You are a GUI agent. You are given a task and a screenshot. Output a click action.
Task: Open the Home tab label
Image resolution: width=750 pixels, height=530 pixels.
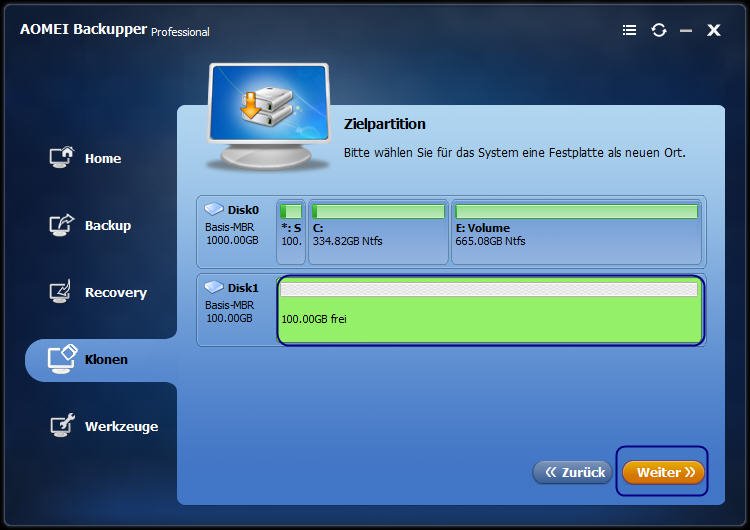(103, 158)
